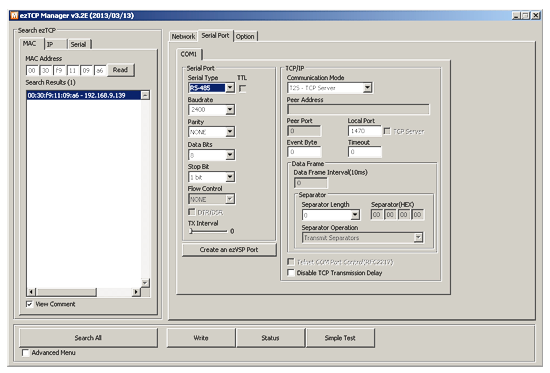
Task: Open the Flow Control dropdown
Action: tap(230, 199)
